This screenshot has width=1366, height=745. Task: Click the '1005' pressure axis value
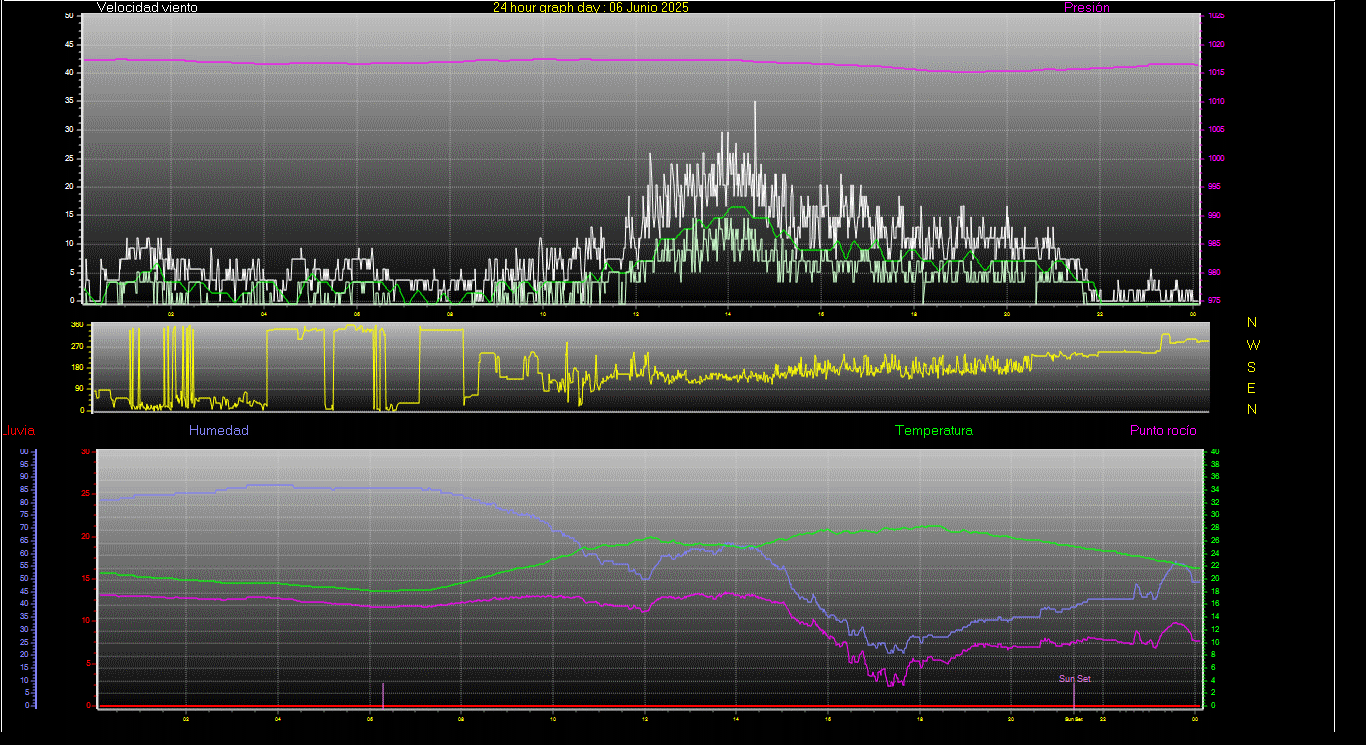pyautogui.click(x=1216, y=130)
